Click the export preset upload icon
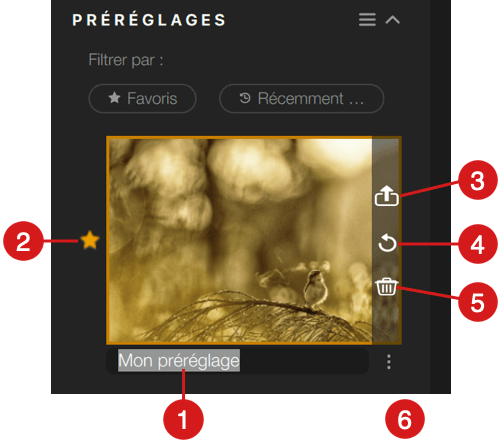The height and width of the screenshot is (443, 499). pyautogui.click(x=386, y=196)
